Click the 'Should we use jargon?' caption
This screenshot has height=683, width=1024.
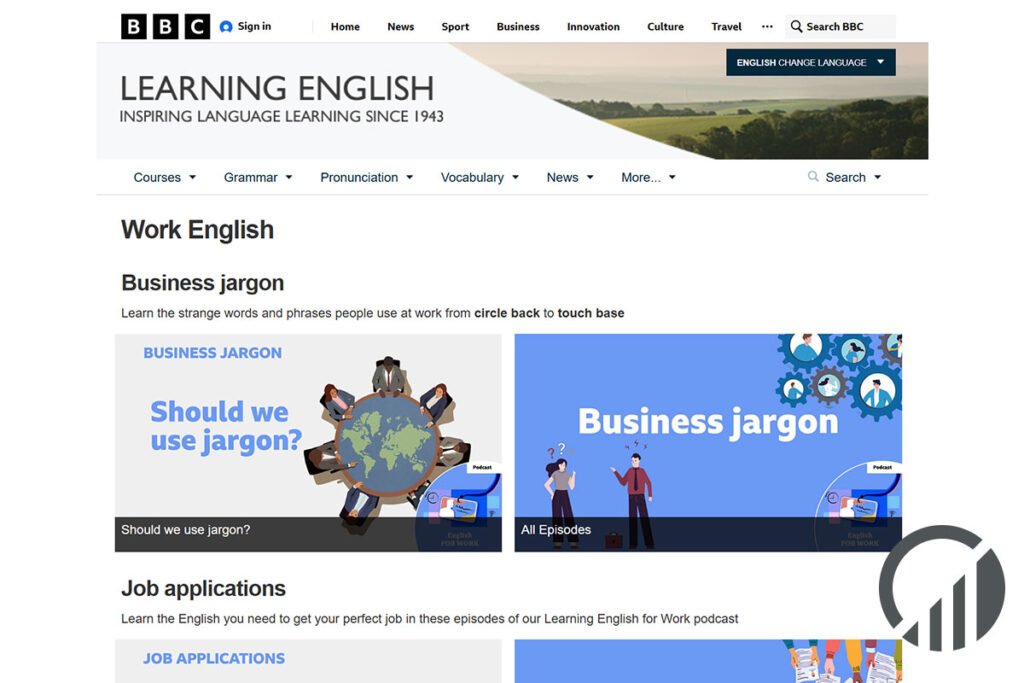pos(185,530)
